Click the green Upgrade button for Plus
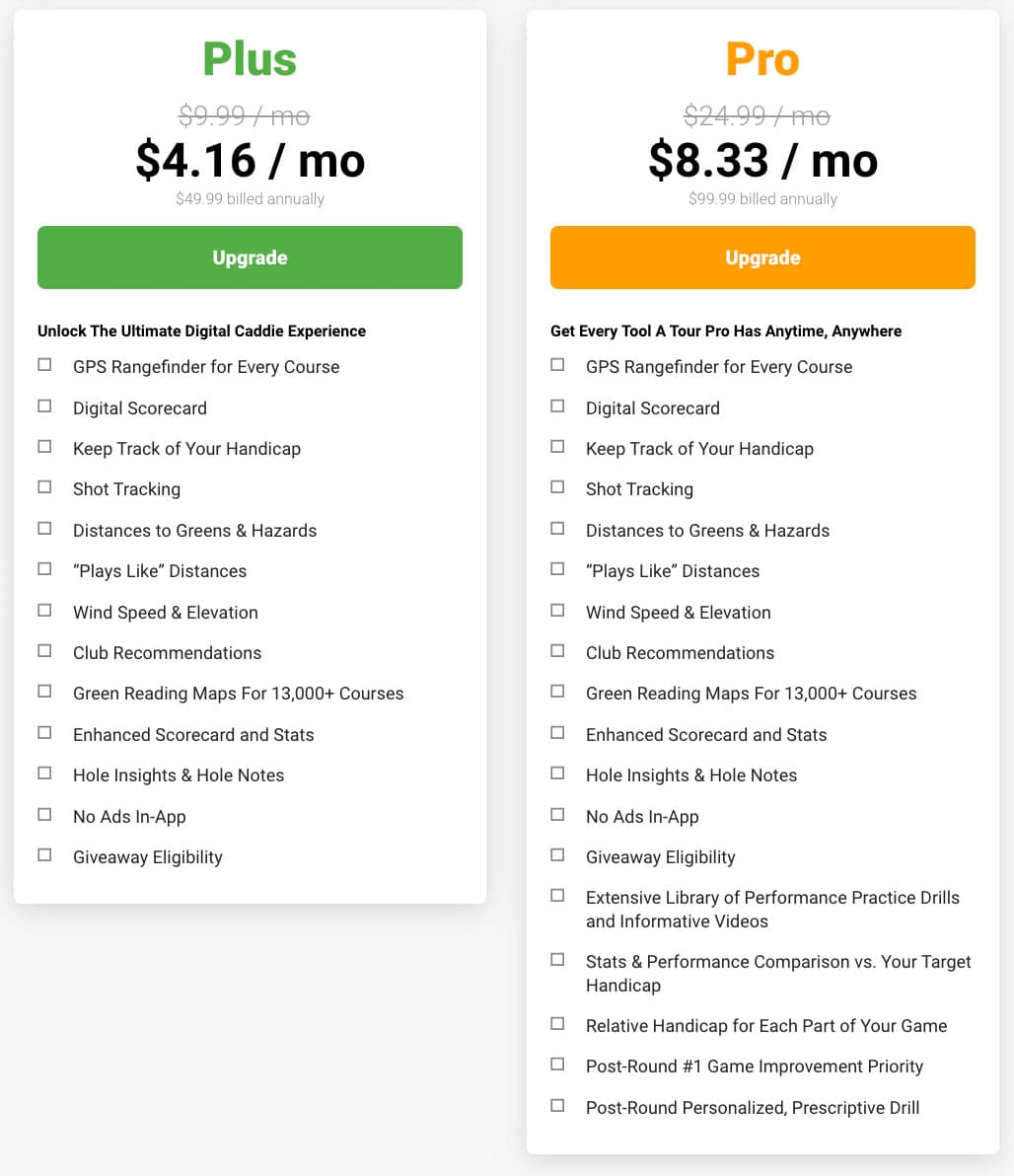Image resolution: width=1014 pixels, height=1176 pixels. [x=250, y=257]
